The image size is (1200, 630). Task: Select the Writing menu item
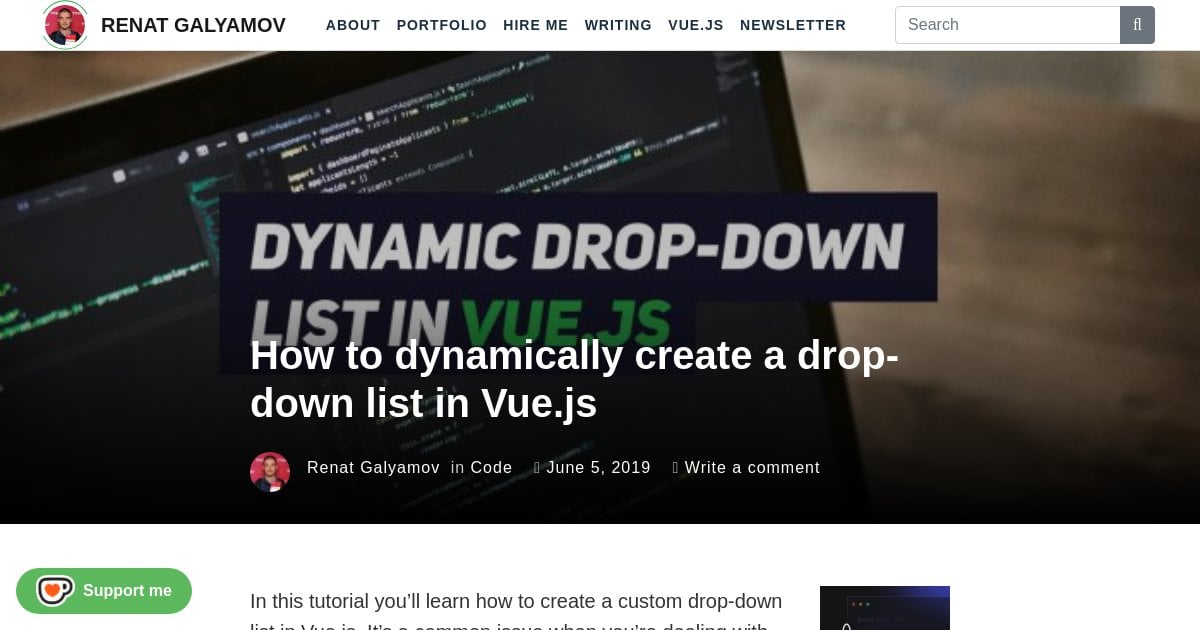[x=618, y=25]
